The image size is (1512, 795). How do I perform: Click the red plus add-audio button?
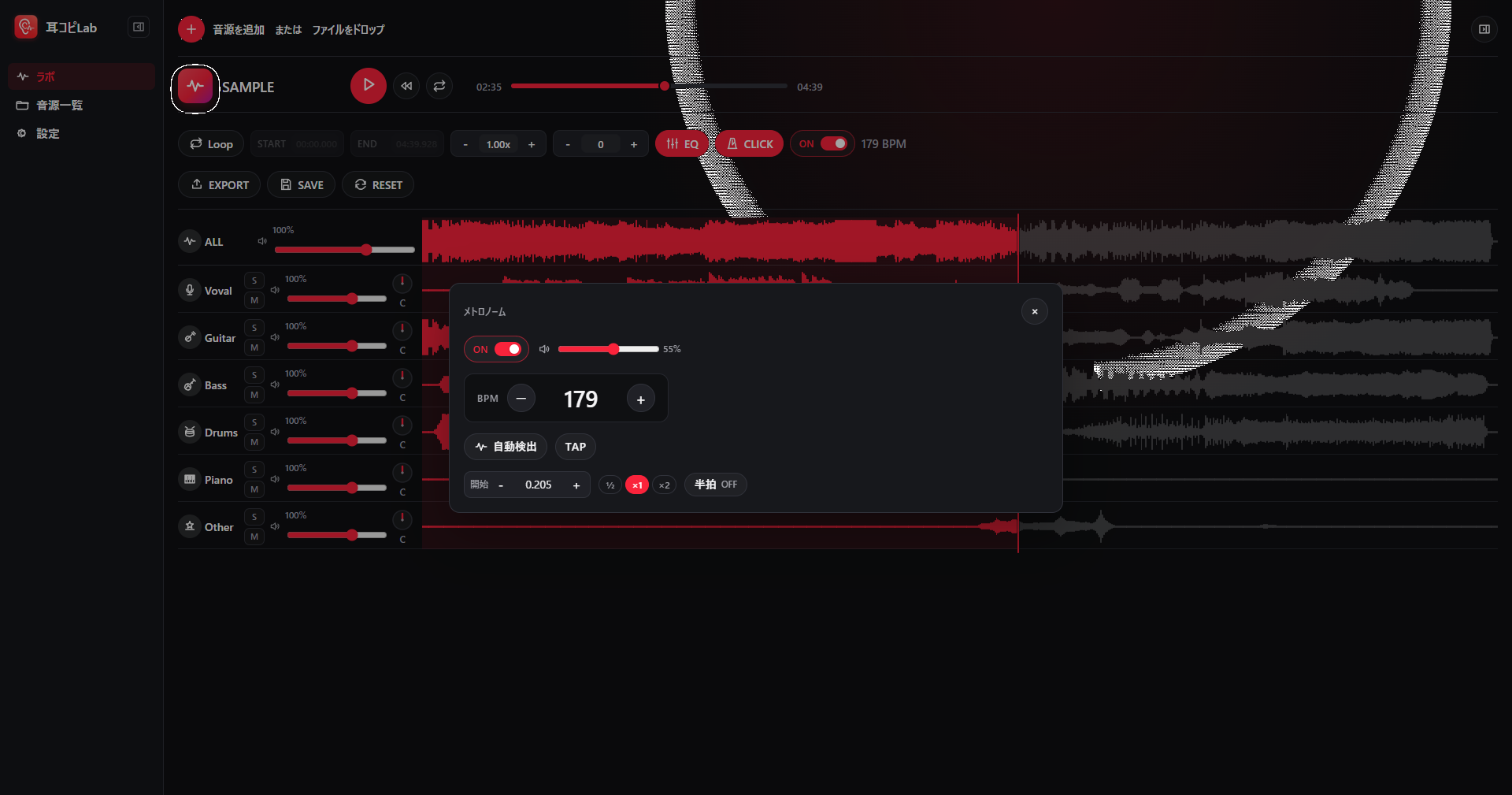pyautogui.click(x=191, y=29)
